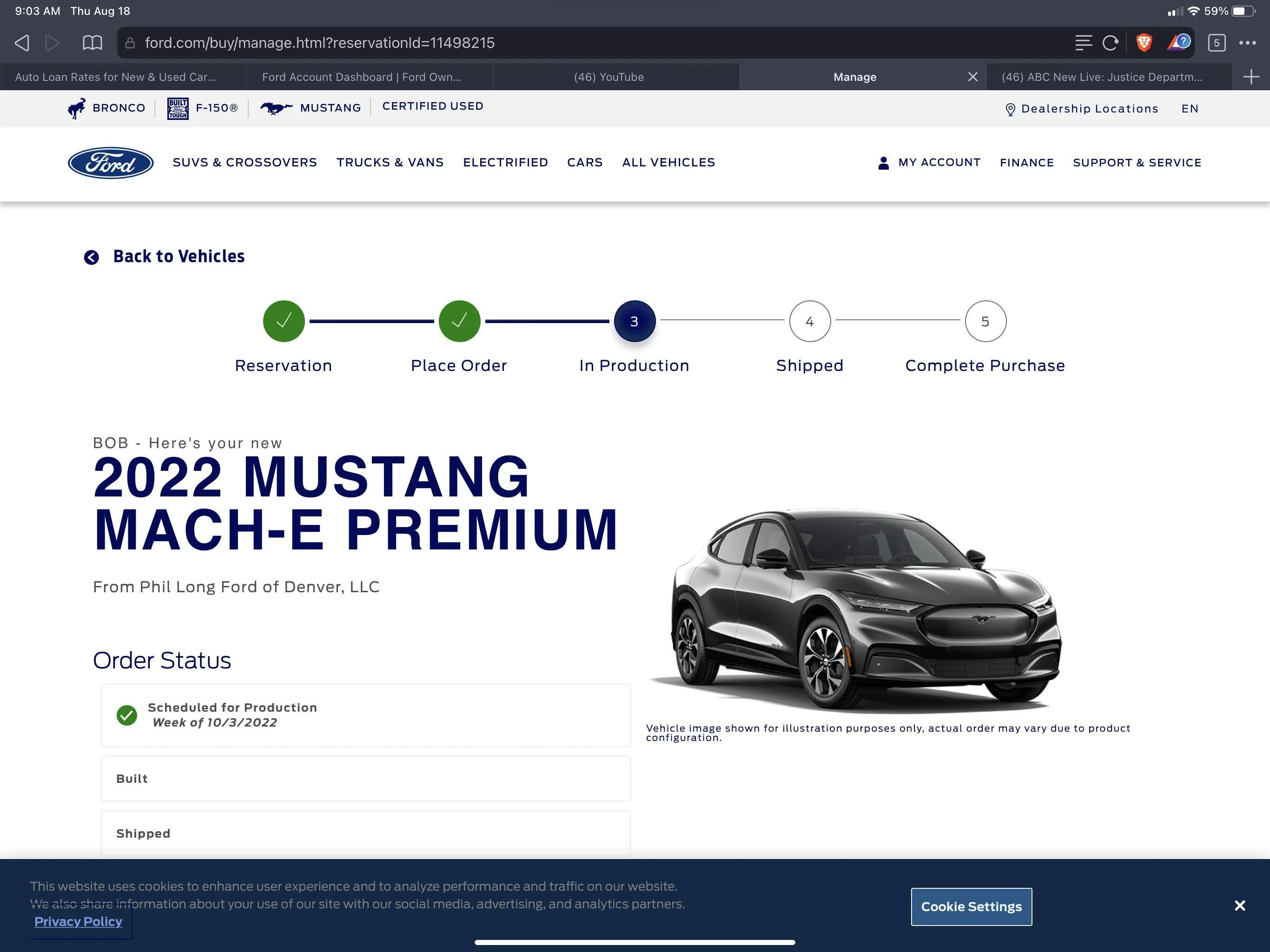Open the All Vehicles menu
The height and width of the screenshot is (952, 1270).
(x=668, y=163)
